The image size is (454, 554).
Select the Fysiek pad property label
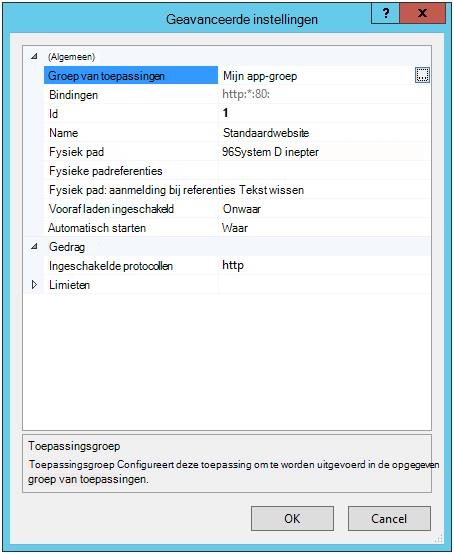pos(76,152)
